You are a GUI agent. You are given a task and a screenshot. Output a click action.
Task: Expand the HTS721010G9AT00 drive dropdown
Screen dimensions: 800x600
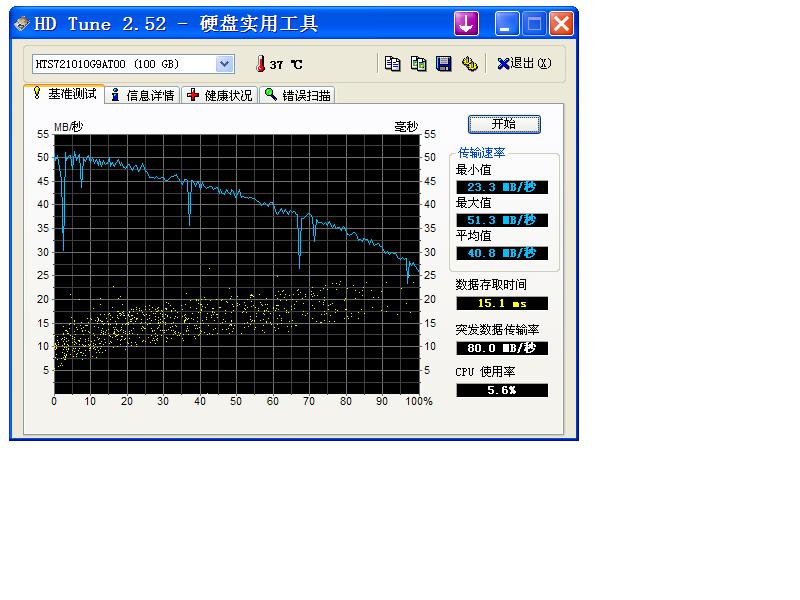(x=224, y=64)
